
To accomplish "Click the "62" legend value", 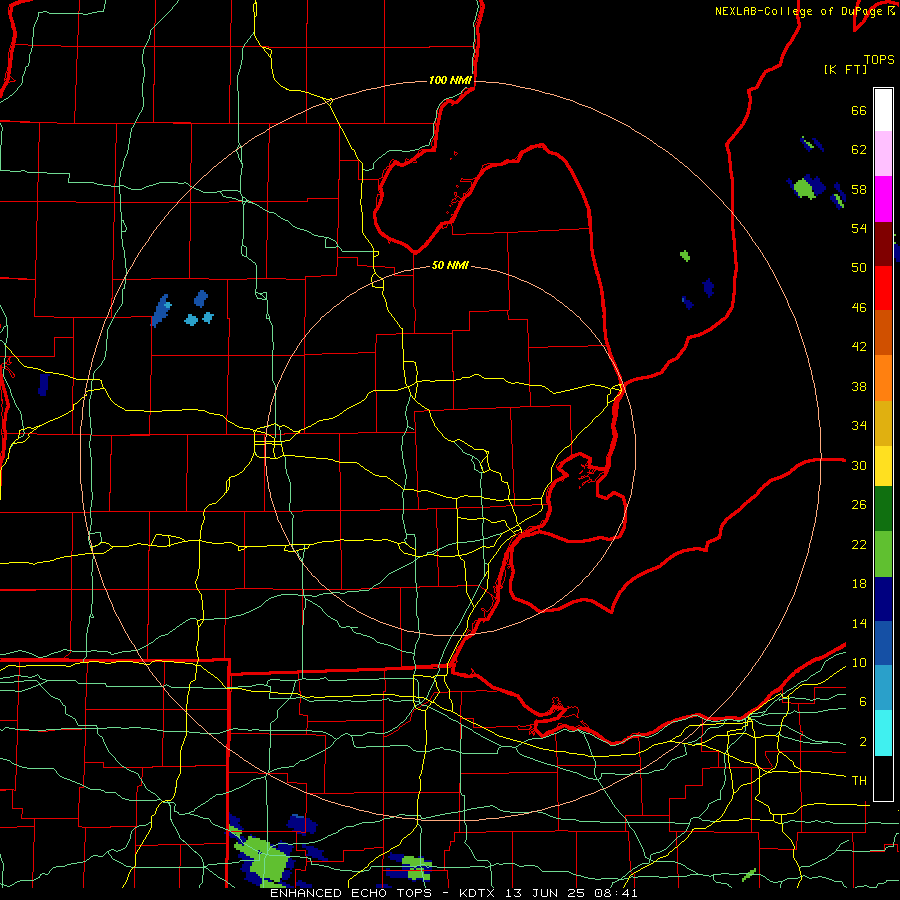I will pyautogui.click(x=859, y=150).
